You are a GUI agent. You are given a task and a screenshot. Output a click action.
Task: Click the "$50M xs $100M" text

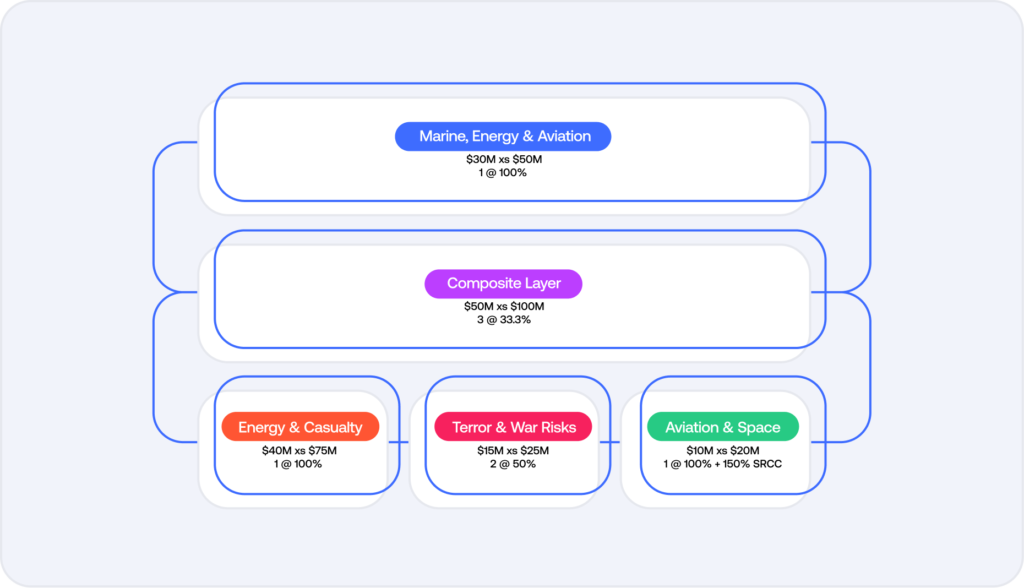[503, 306]
